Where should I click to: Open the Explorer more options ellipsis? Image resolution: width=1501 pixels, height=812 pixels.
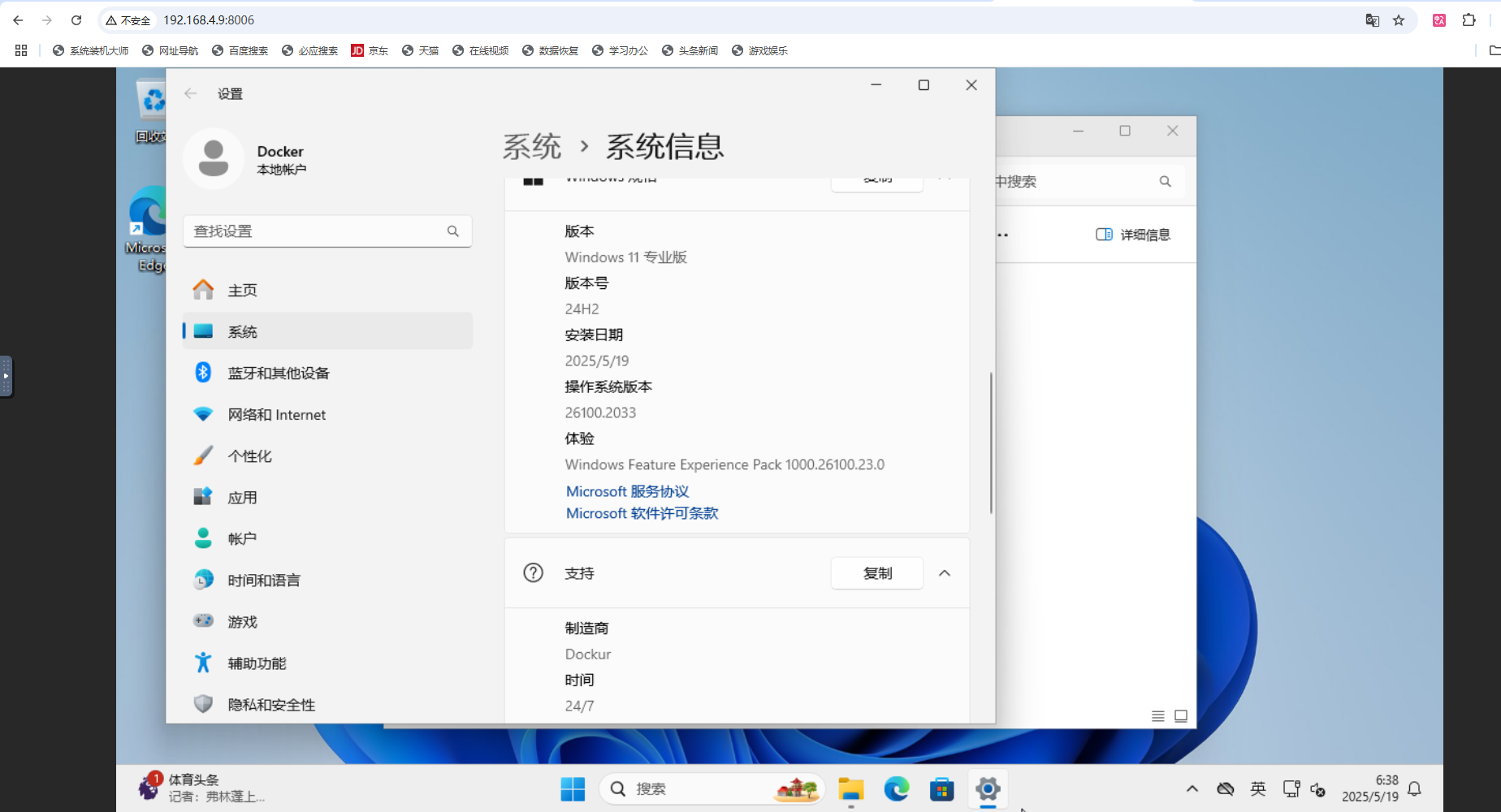tap(1002, 235)
